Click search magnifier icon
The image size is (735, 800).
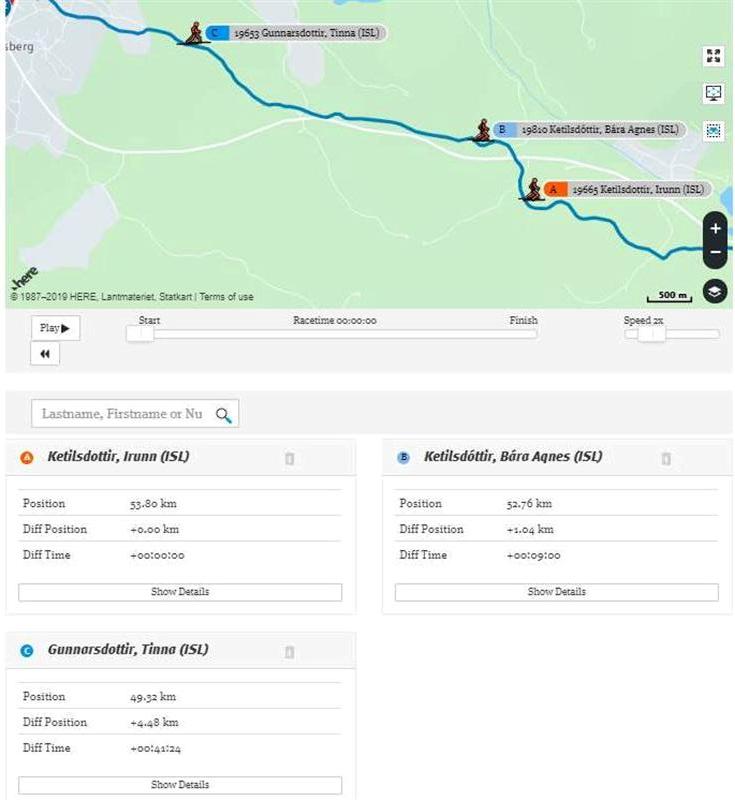(223, 414)
